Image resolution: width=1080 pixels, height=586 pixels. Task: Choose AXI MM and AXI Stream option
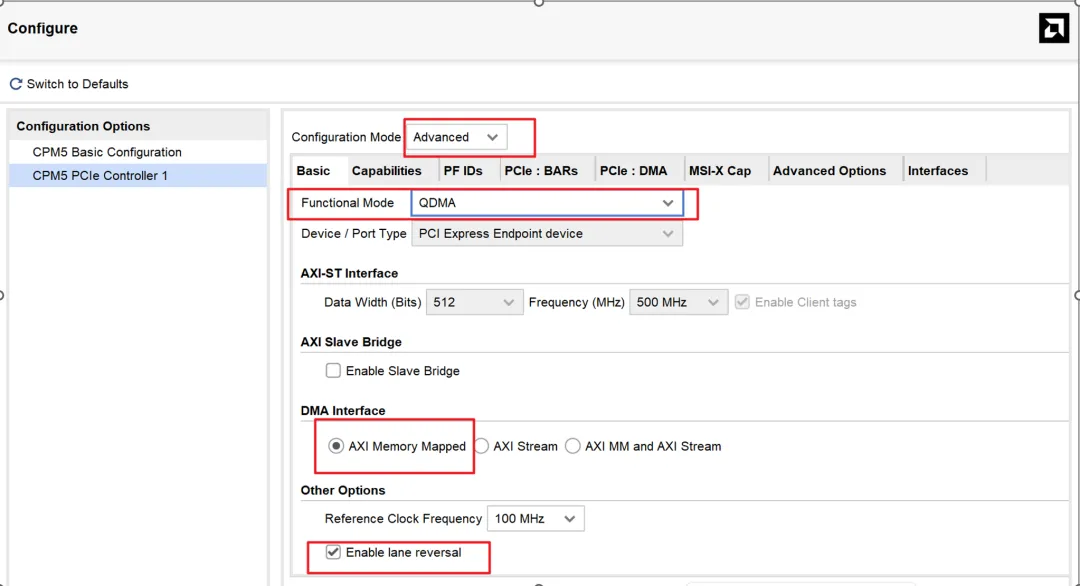click(572, 446)
